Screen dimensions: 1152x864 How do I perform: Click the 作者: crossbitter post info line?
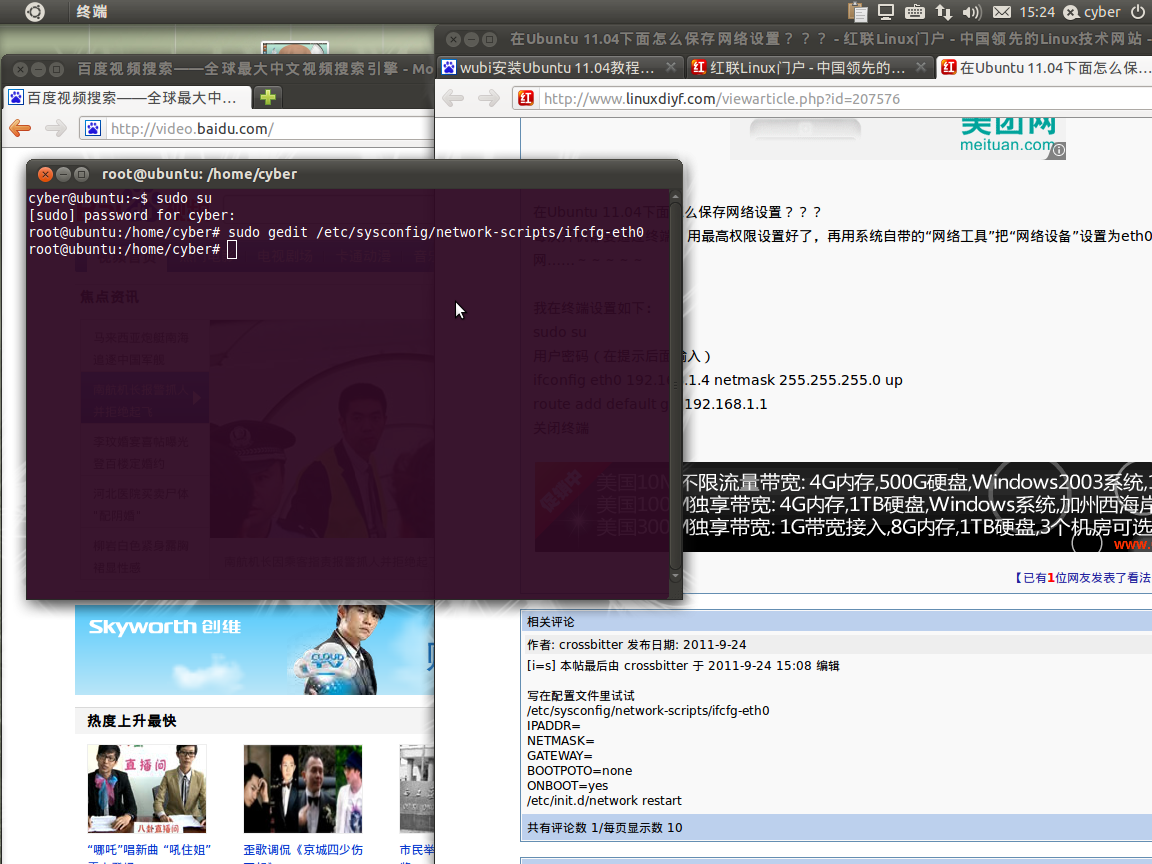coord(636,644)
